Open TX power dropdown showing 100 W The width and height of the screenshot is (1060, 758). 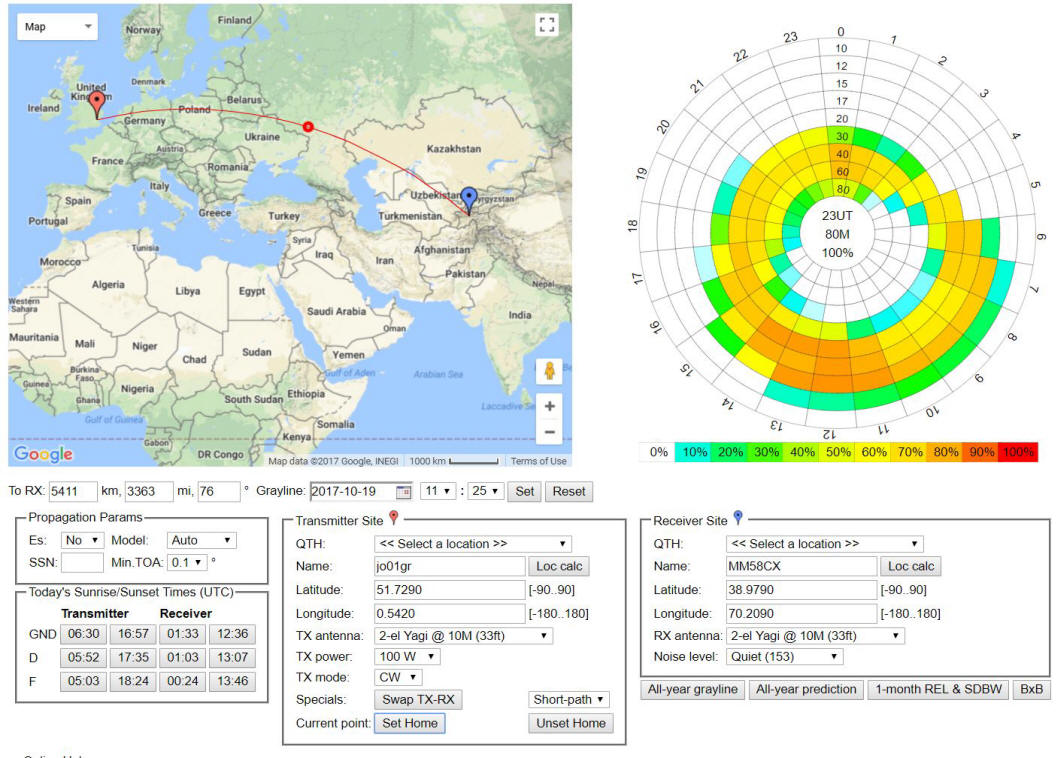[407, 657]
